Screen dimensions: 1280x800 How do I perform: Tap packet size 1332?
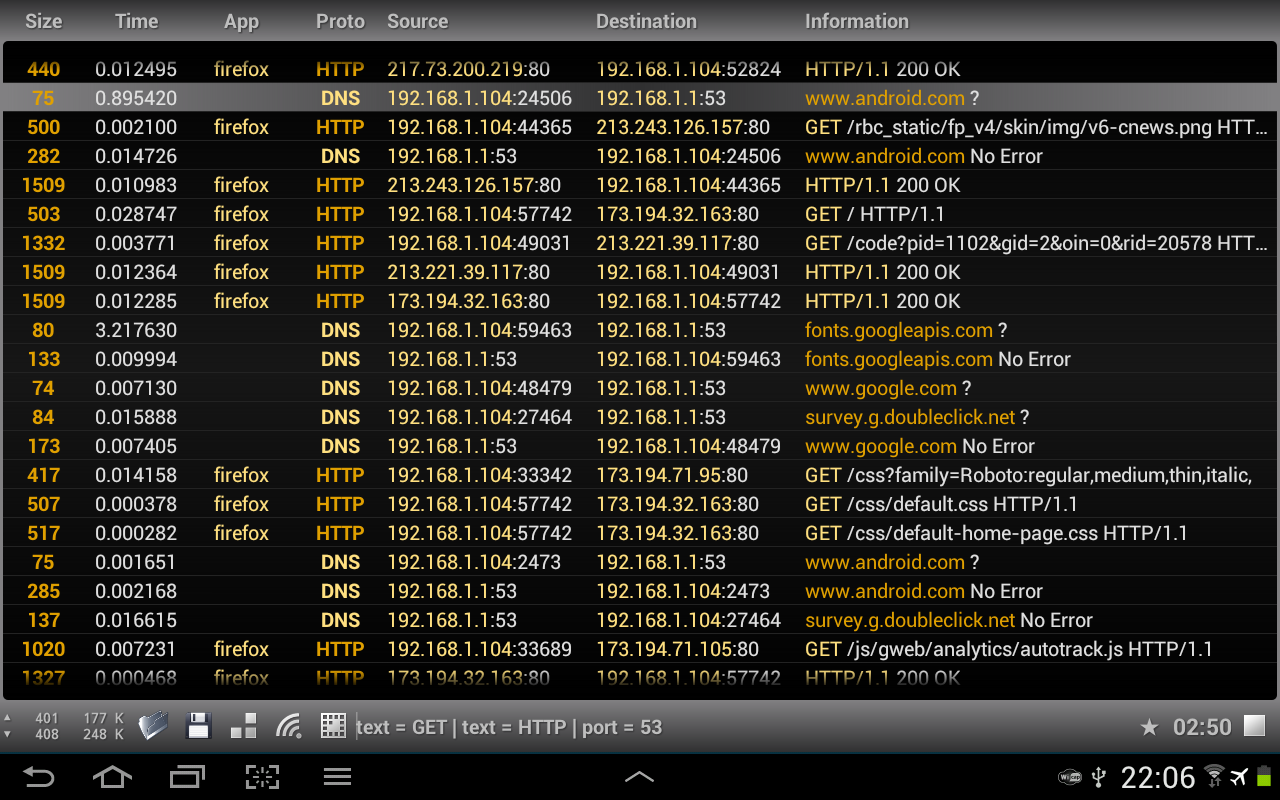43,243
